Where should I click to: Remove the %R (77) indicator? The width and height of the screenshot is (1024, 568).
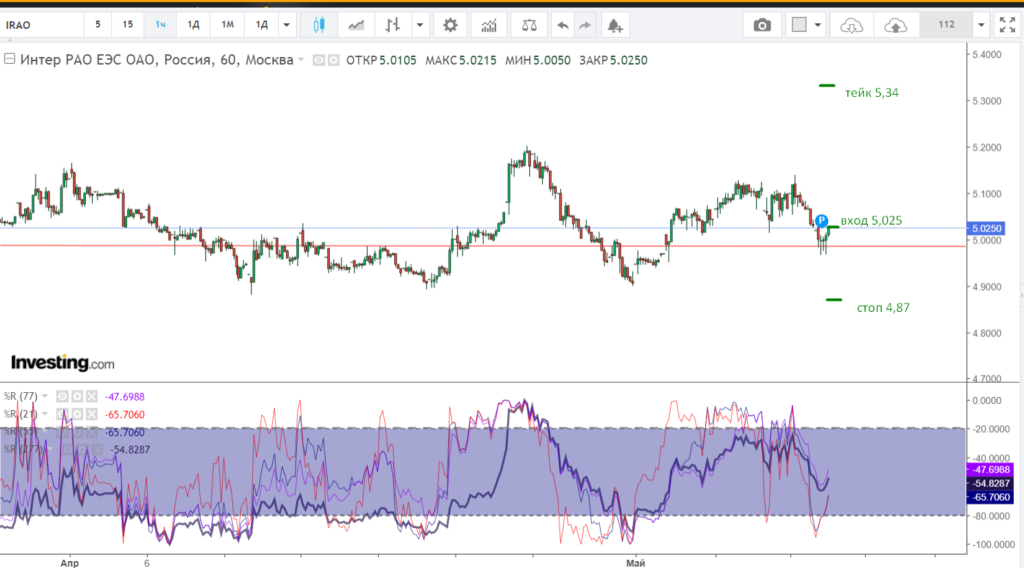[x=90, y=396]
